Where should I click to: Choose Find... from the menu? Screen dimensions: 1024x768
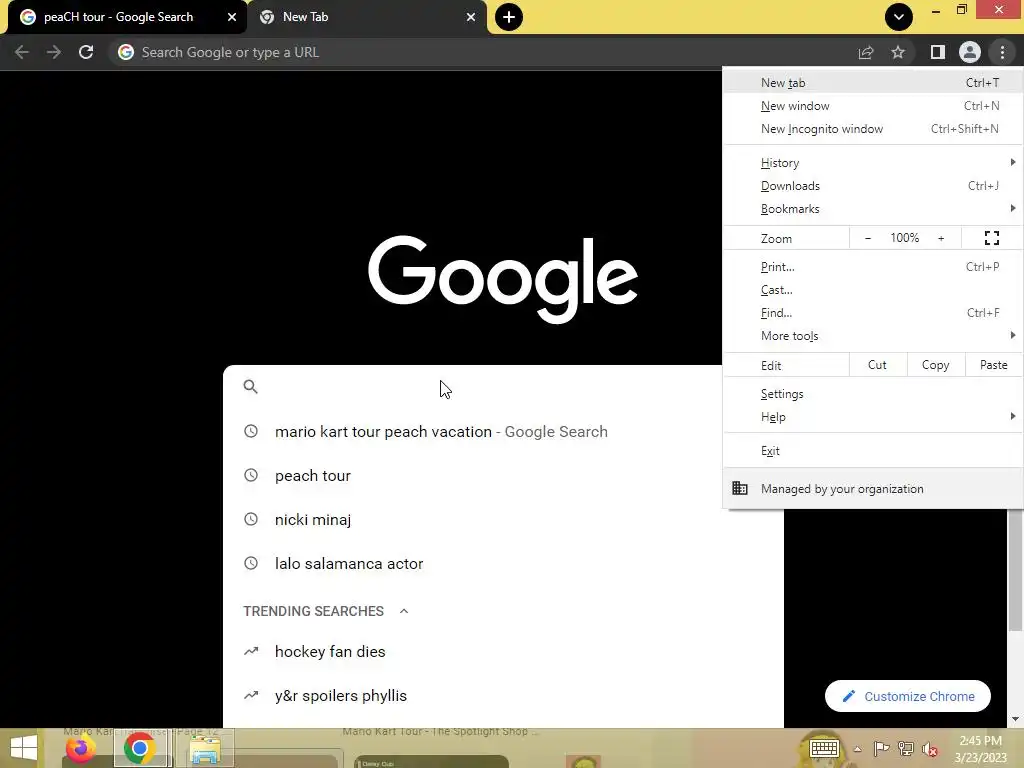click(872, 313)
